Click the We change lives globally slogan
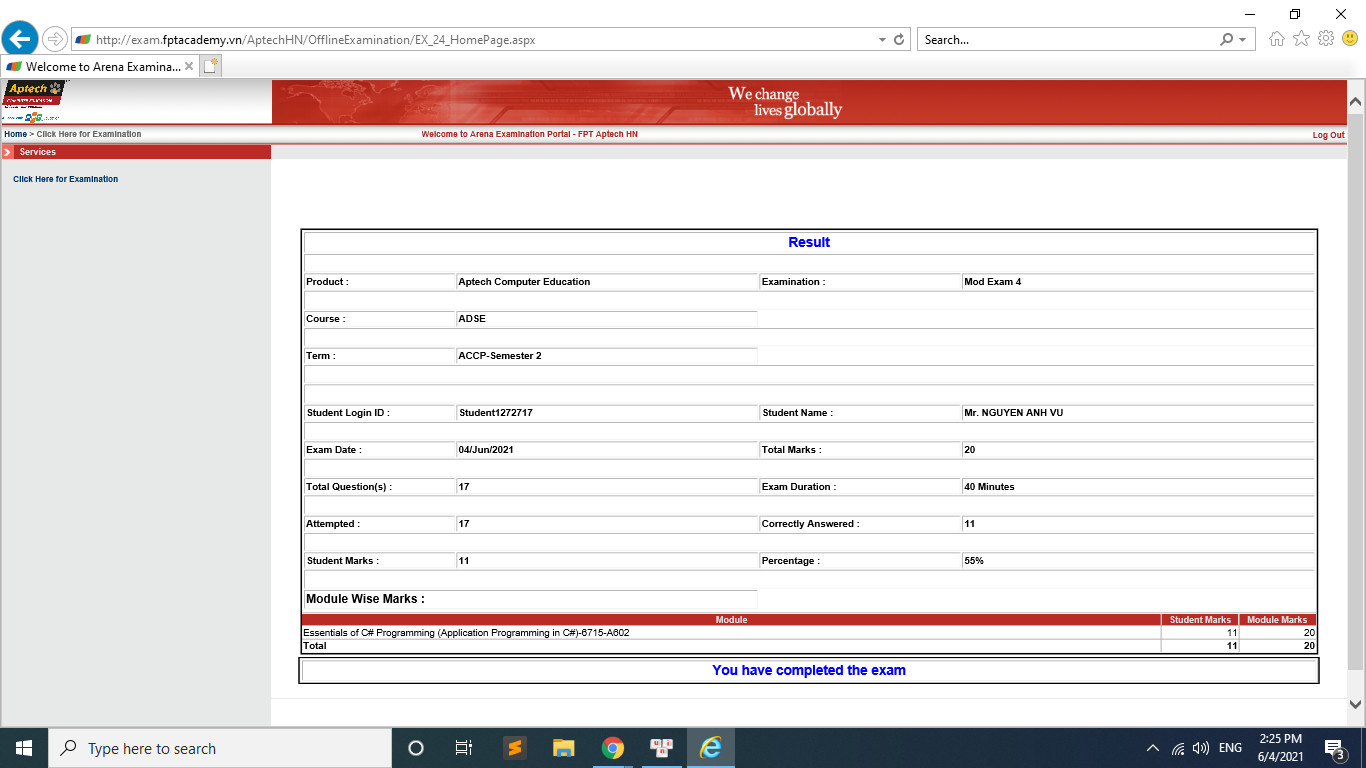 click(x=785, y=102)
